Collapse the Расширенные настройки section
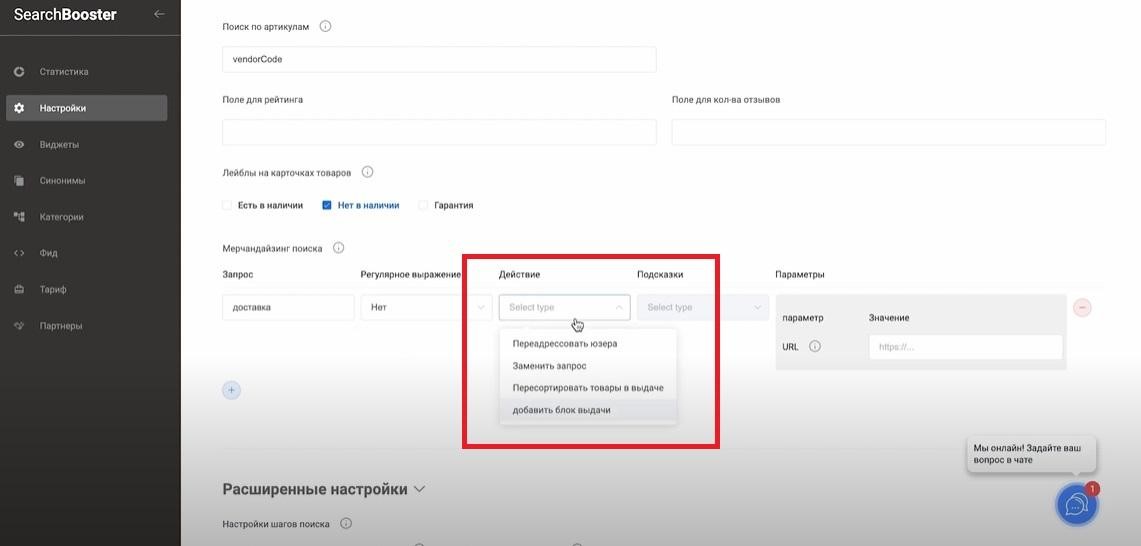The image size is (1141, 546). [x=419, y=489]
